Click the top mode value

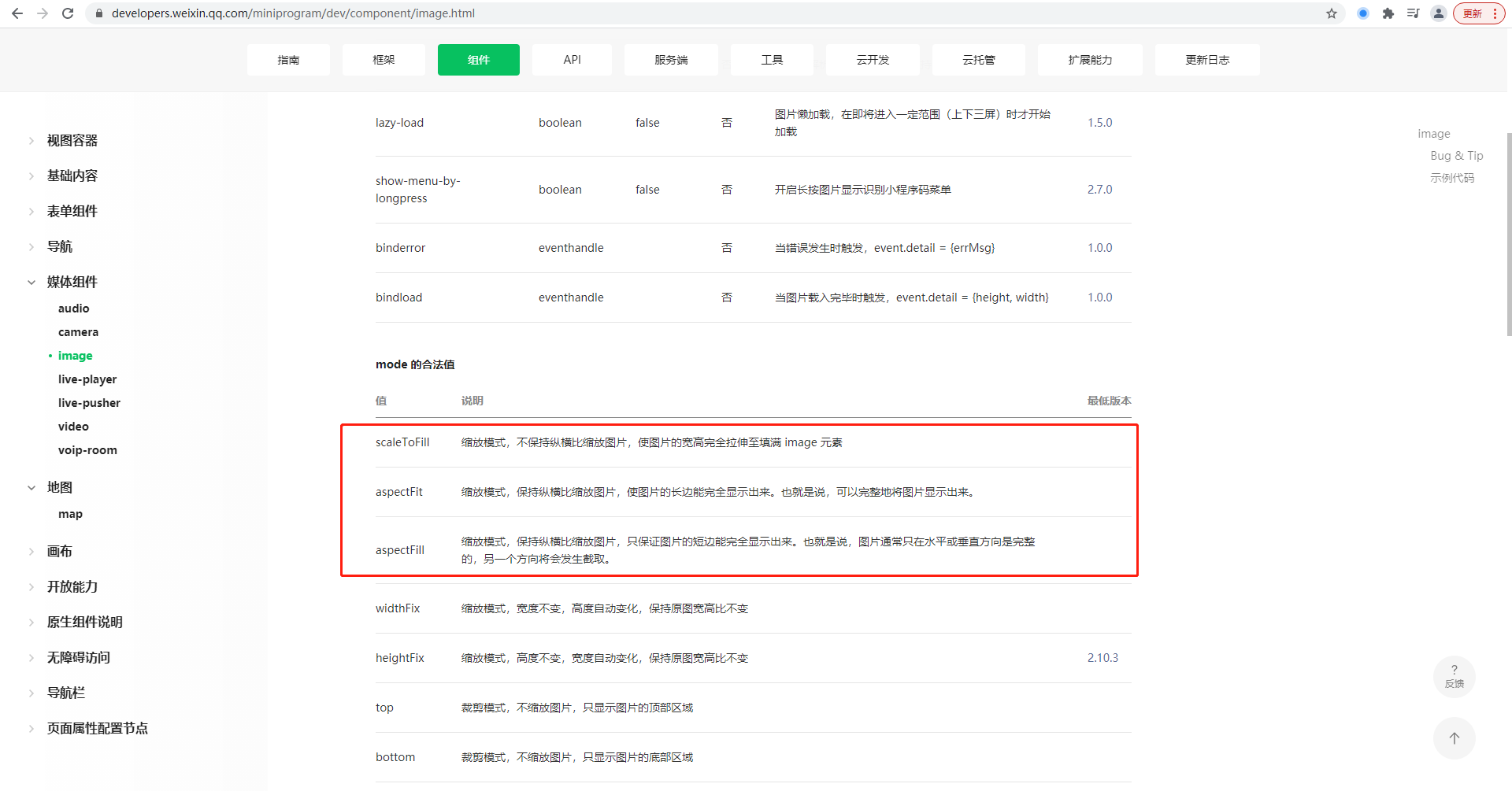click(x=384, y=708)
